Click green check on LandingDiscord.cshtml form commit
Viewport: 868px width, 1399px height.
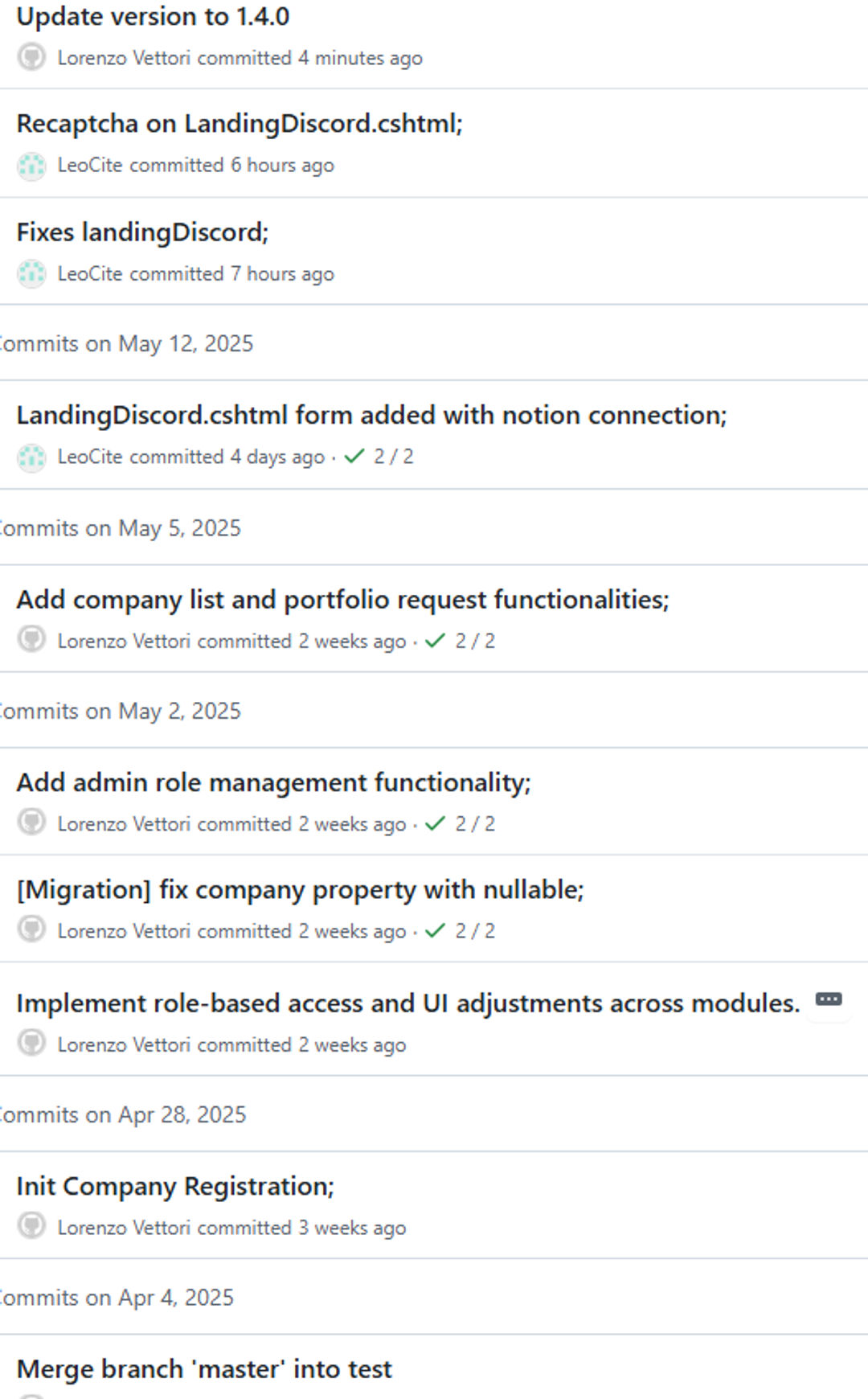point(354,457)
